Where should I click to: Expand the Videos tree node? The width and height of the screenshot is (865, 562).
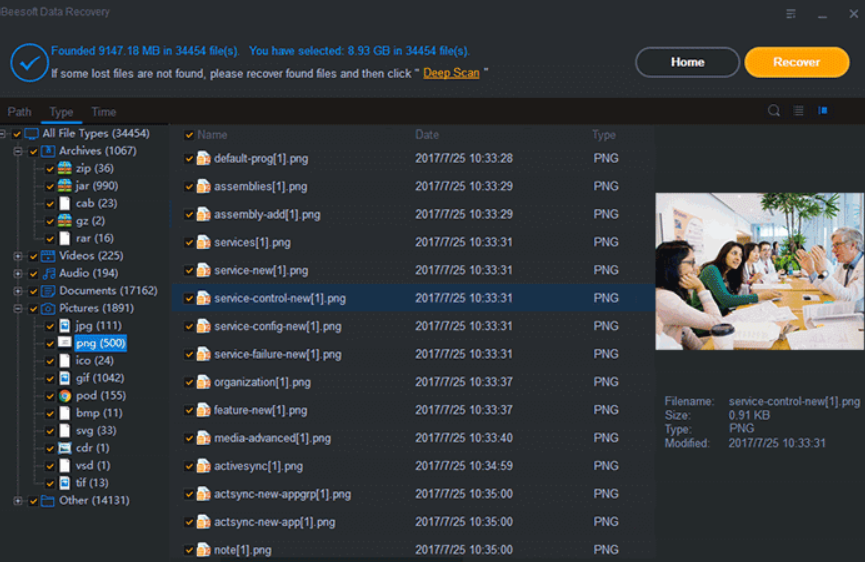click(18, 256)
